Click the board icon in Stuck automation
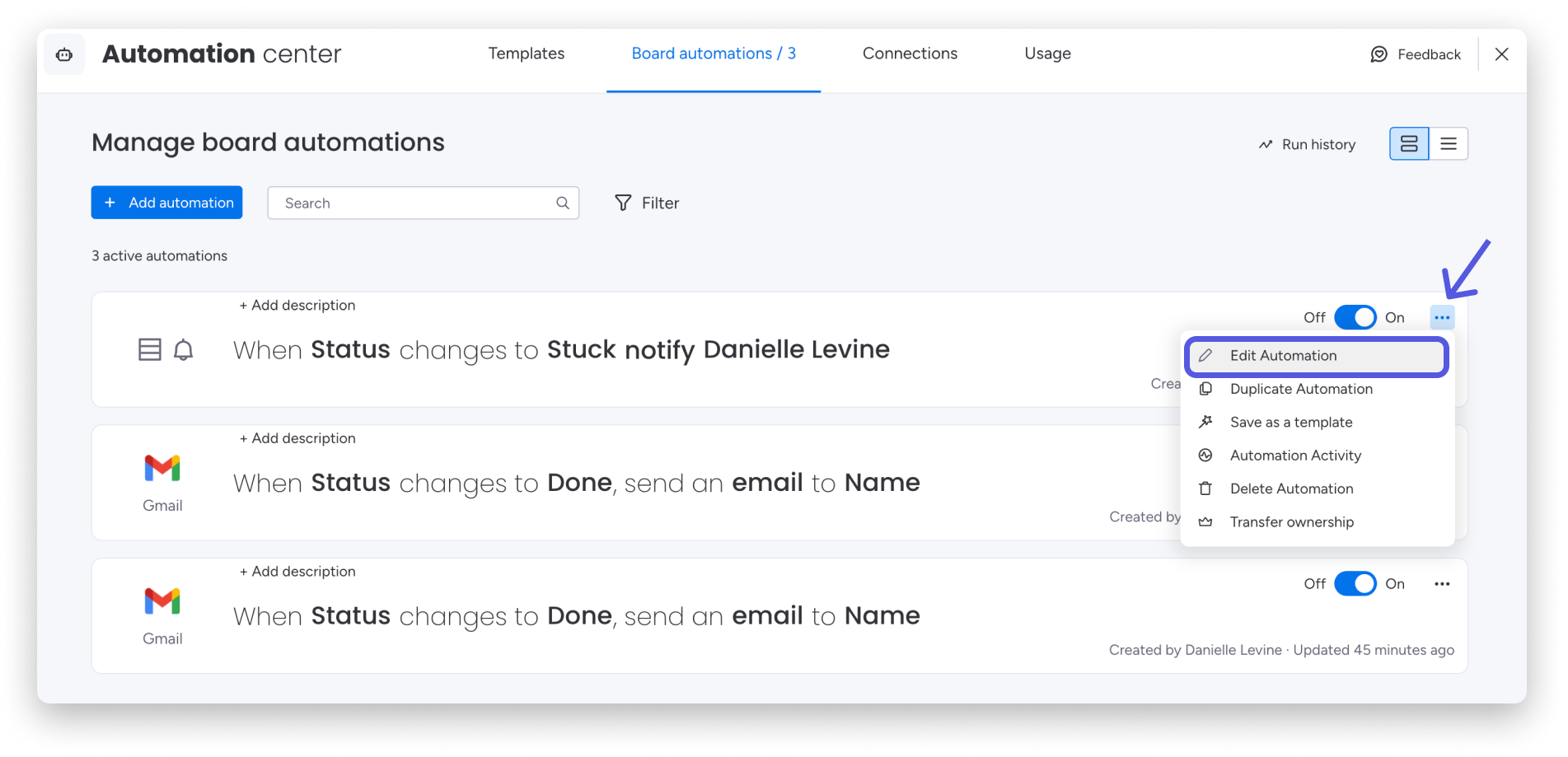The height and width of the screenshot is (757, 1568). [149, 350]
